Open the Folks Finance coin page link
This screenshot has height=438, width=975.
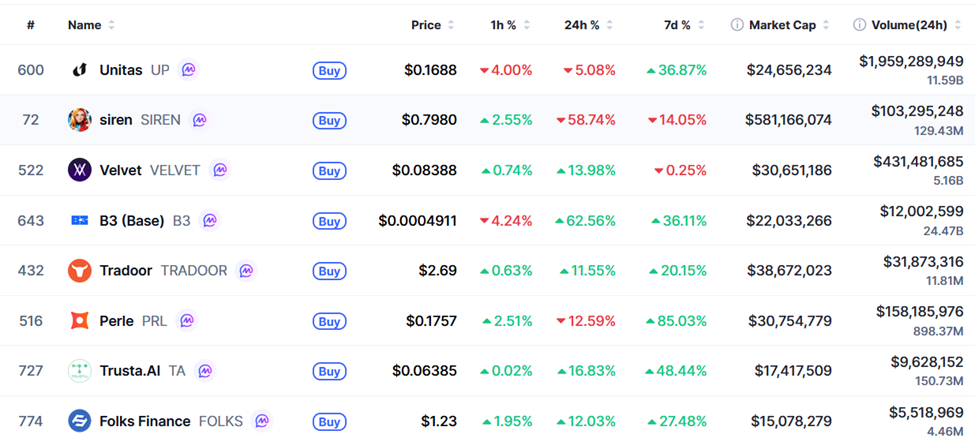tap(146, 421)
